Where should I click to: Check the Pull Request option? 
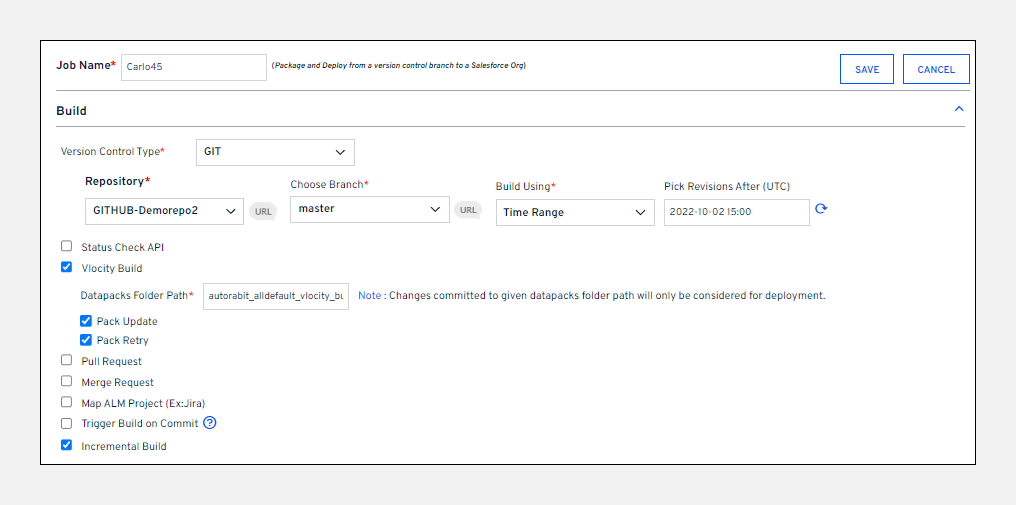coord(67,360)
